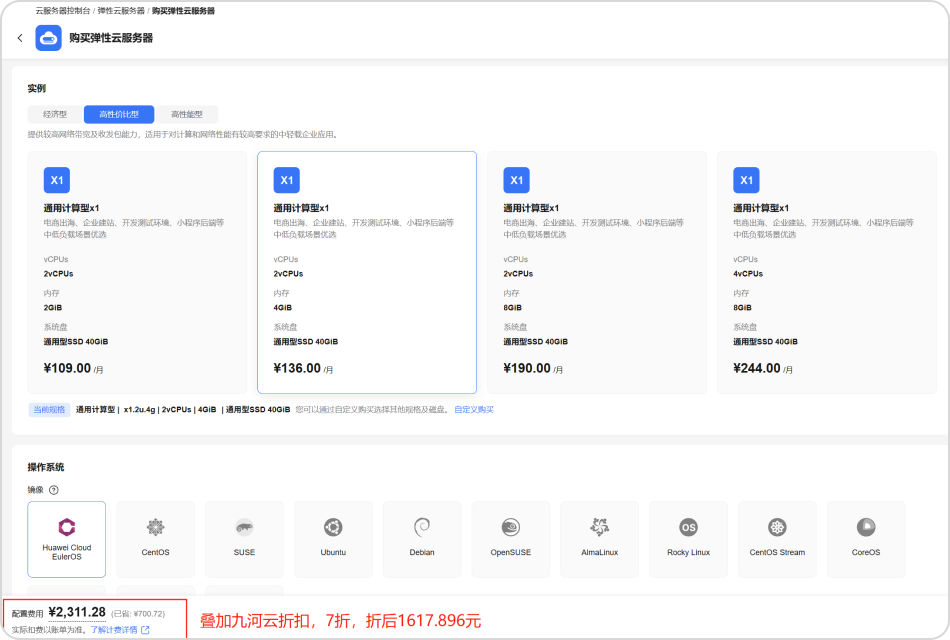
Task: Click the 操作系统 section heading
Action: (45, 467)
